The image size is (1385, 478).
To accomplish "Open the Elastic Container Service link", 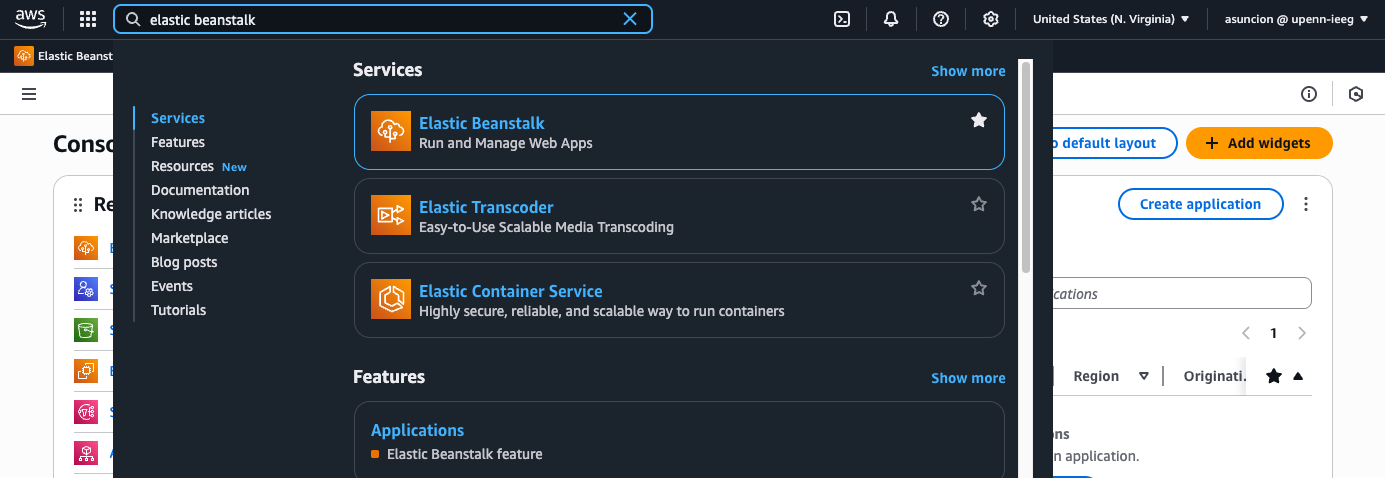I will point(511,291).
